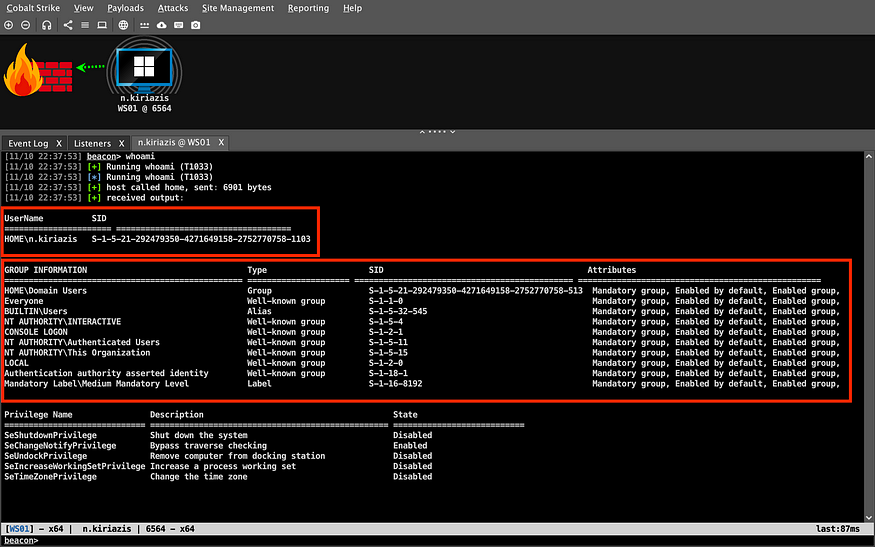875x547 pixels.
Task: Open the Cobalt Strike menu
Action: pyautogui.click(x=33, y=8)
